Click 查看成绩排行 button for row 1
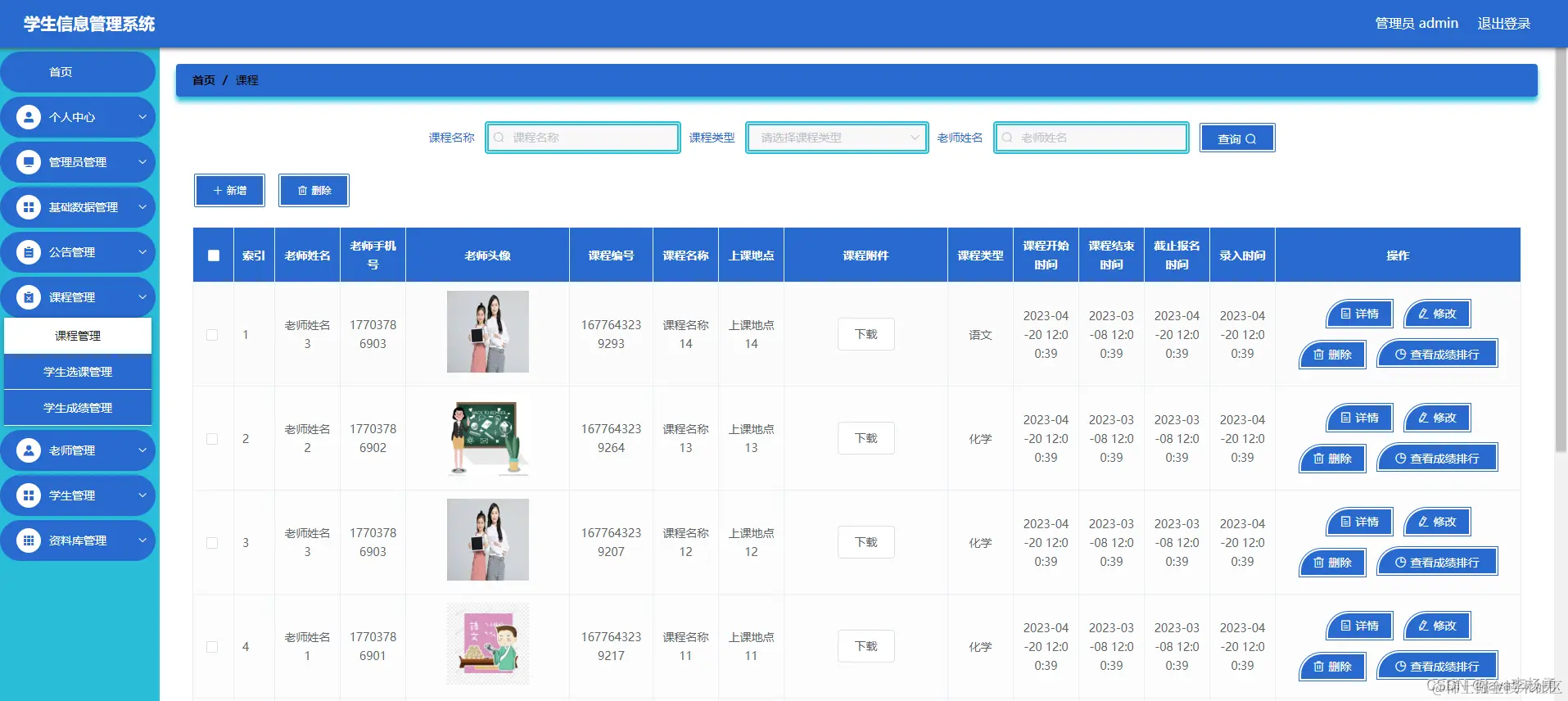The width and height of the screenshot is (1568, 701). pos(1438,355)
